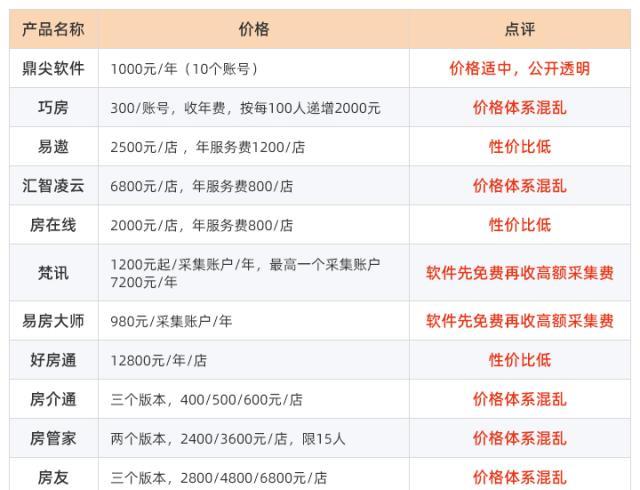Click 软件先免费再收高额采集费 in the 易房大师 row
640x490 pixels.
click(x=520, y=321)
